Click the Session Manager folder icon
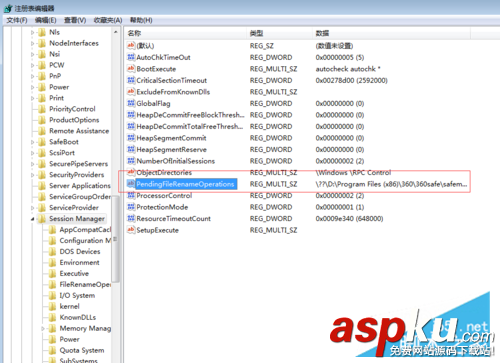500x363 pixels. (42, 219)
